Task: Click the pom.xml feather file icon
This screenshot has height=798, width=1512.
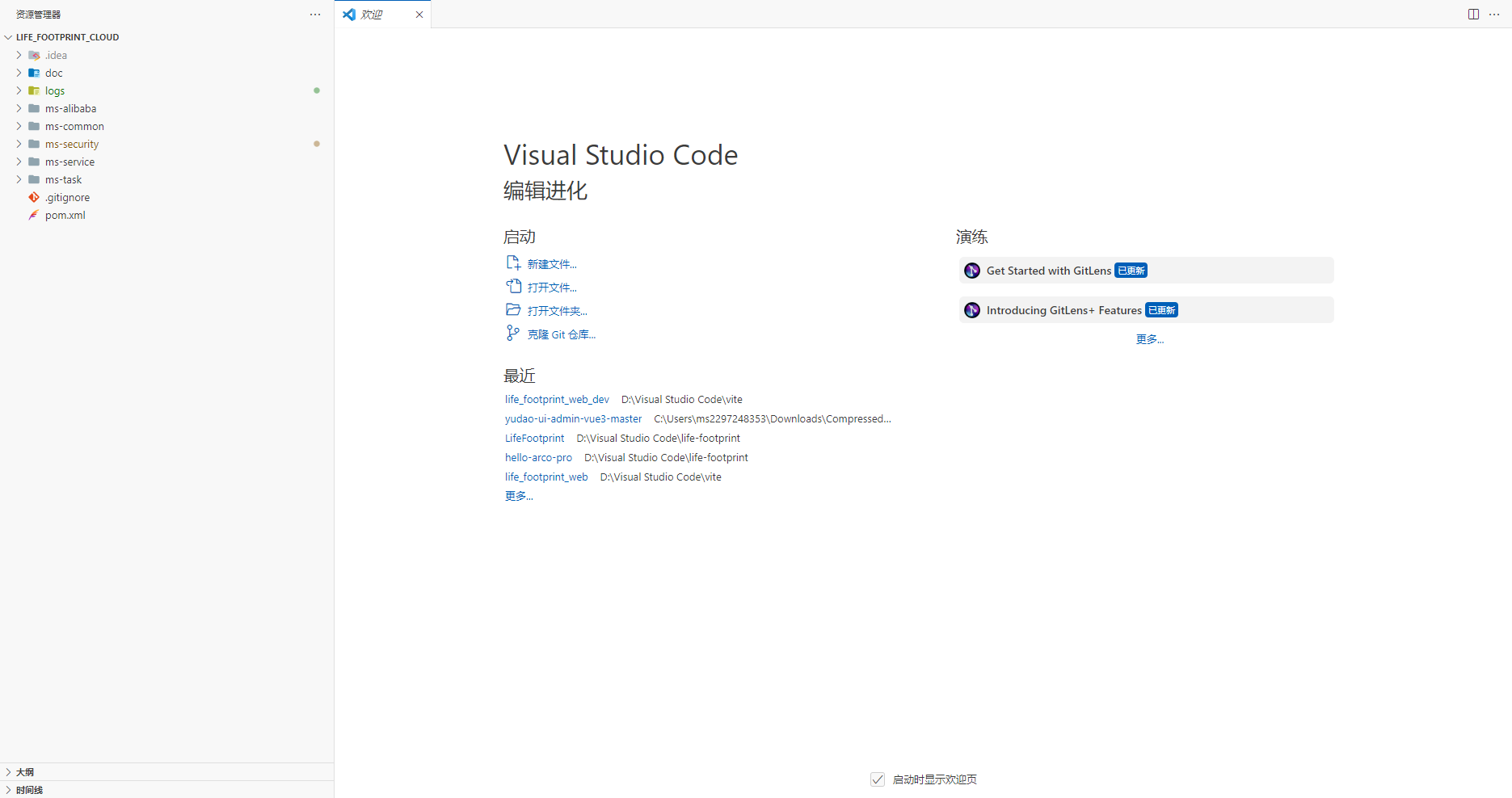Action: tap(34, 215)
